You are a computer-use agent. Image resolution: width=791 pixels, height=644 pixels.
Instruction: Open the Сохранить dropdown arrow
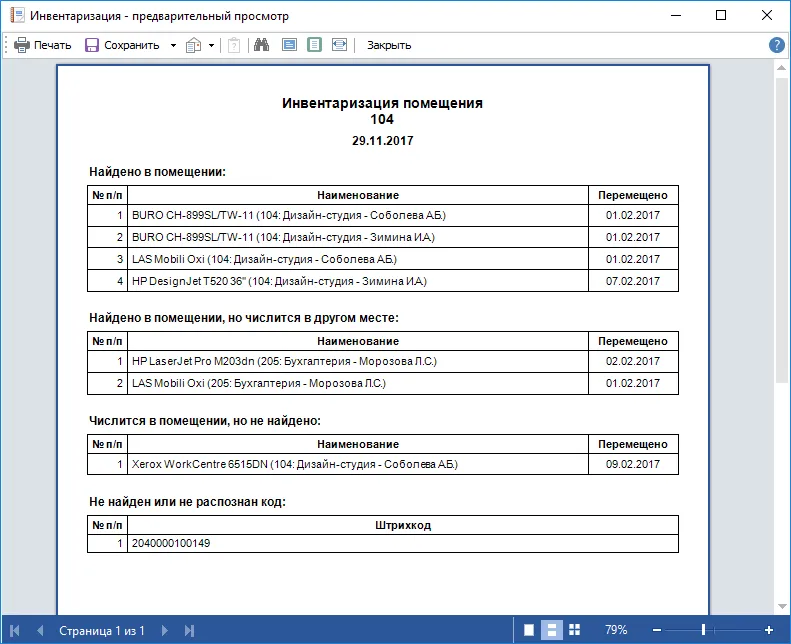[173, 45]
